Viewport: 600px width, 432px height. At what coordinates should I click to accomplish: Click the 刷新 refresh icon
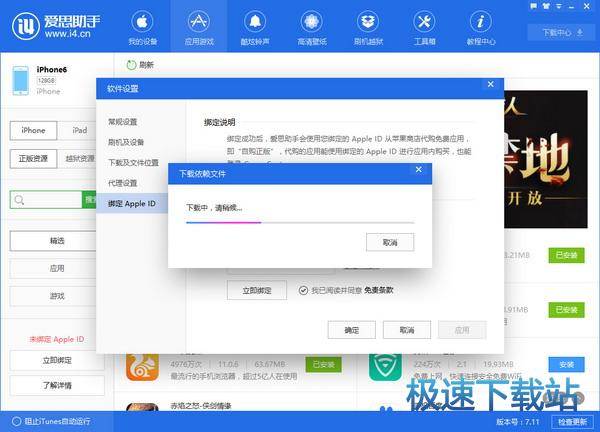131,65
